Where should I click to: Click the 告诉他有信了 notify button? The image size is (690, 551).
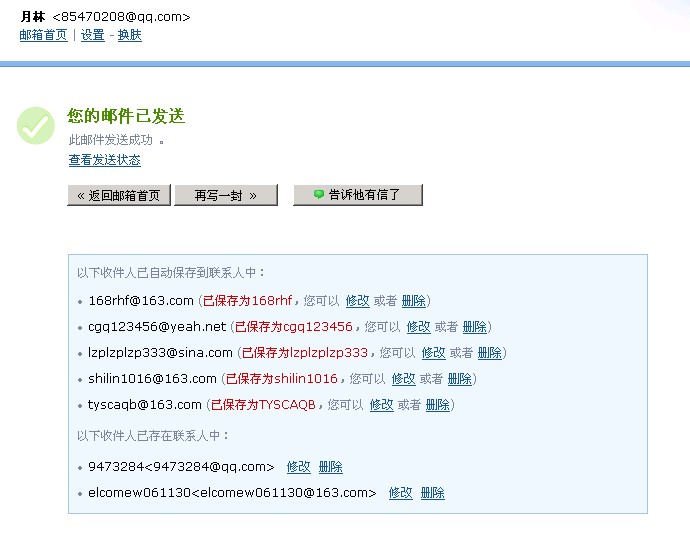tap(358, 195)
